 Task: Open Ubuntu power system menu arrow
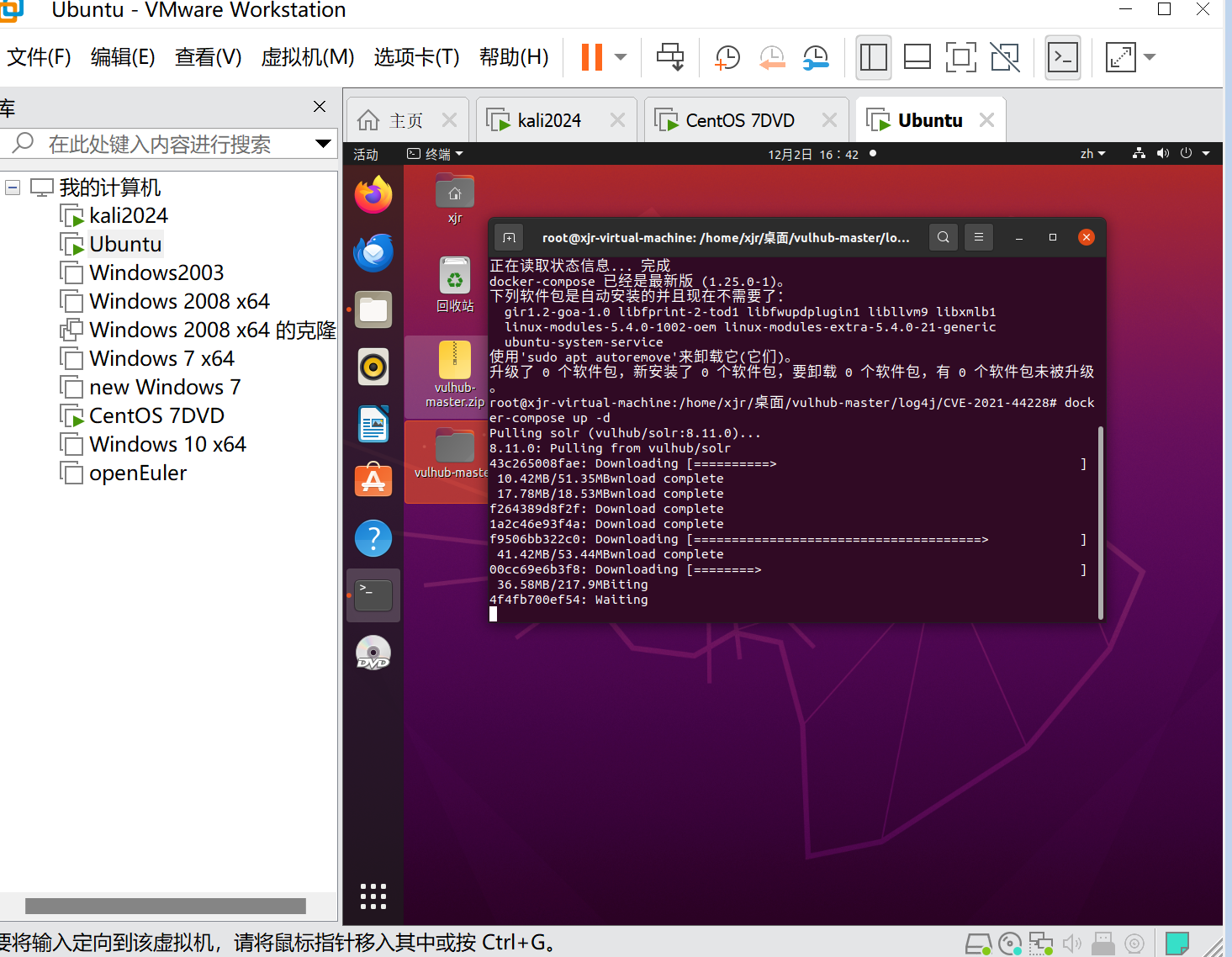[1206, 153]
